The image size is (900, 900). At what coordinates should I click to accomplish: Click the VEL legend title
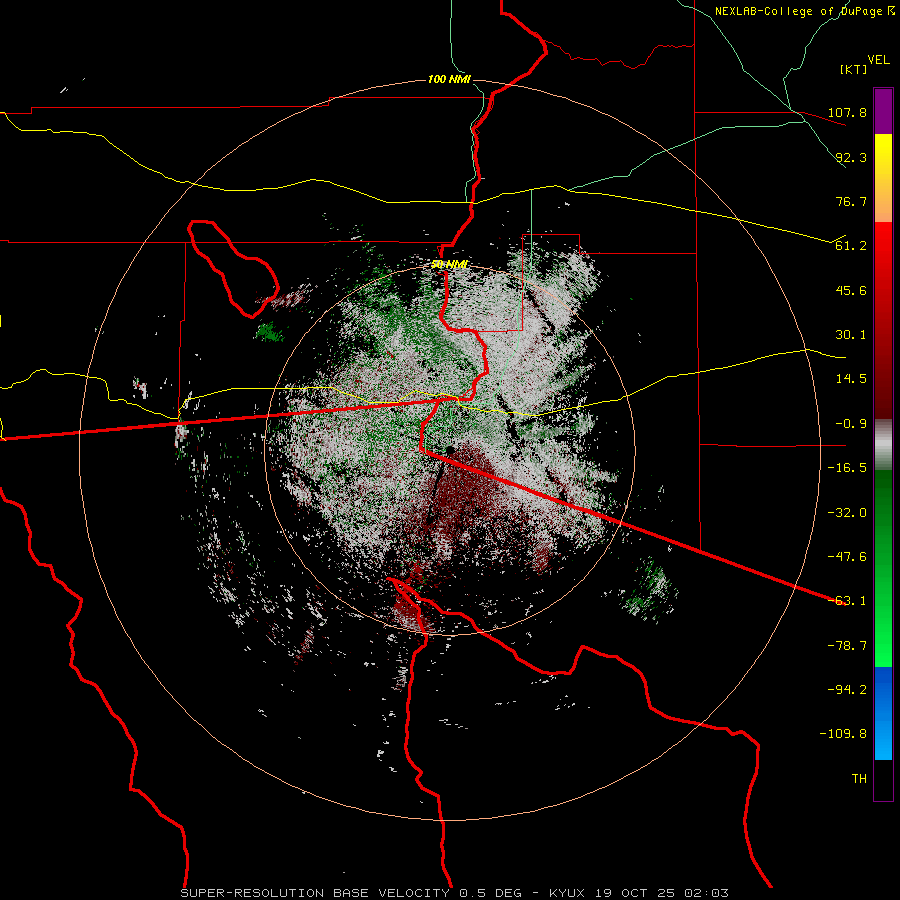[x=878, y=60]
